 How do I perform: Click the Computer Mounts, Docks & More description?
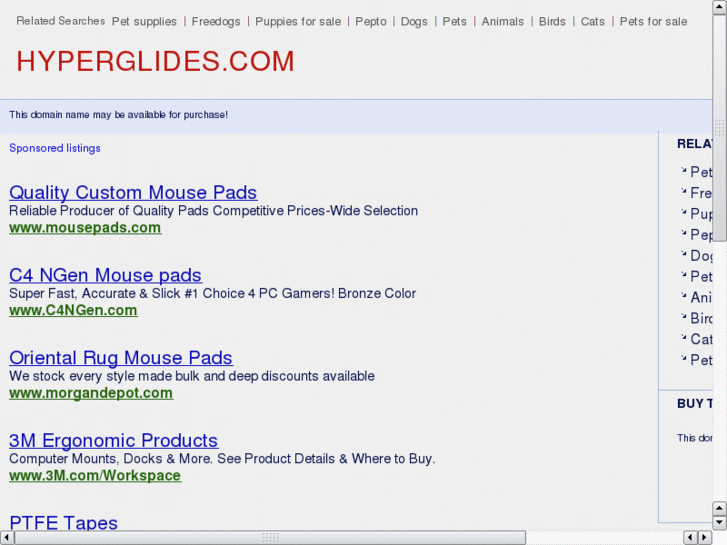[222, 458]
